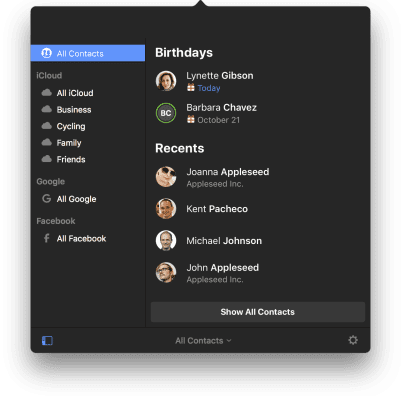This screenshot has height=400, width=401.
Task: Click the Barbara Chavez name
Action: 221,108
